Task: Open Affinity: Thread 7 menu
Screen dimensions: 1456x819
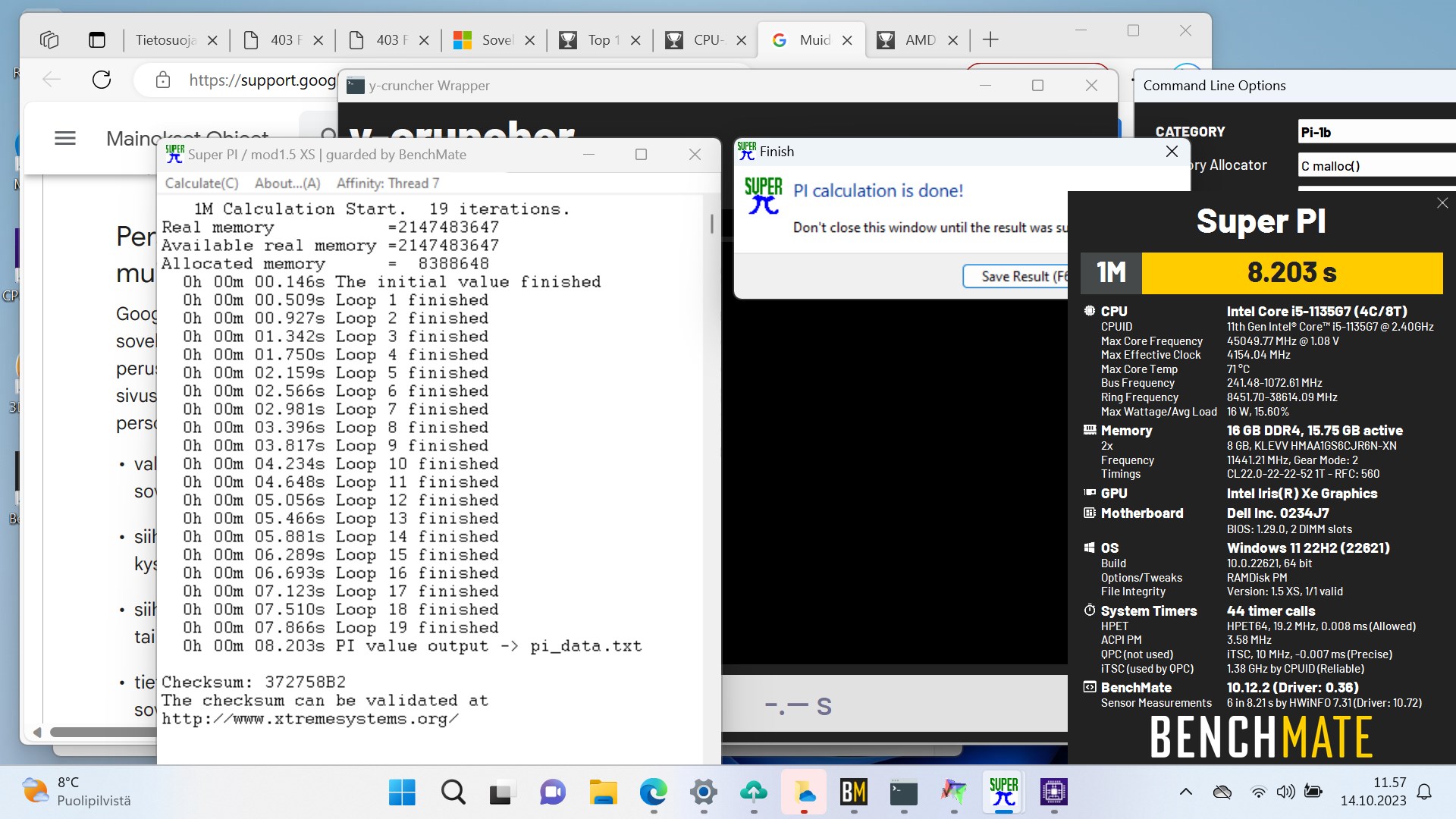Action: coord(388,184)
